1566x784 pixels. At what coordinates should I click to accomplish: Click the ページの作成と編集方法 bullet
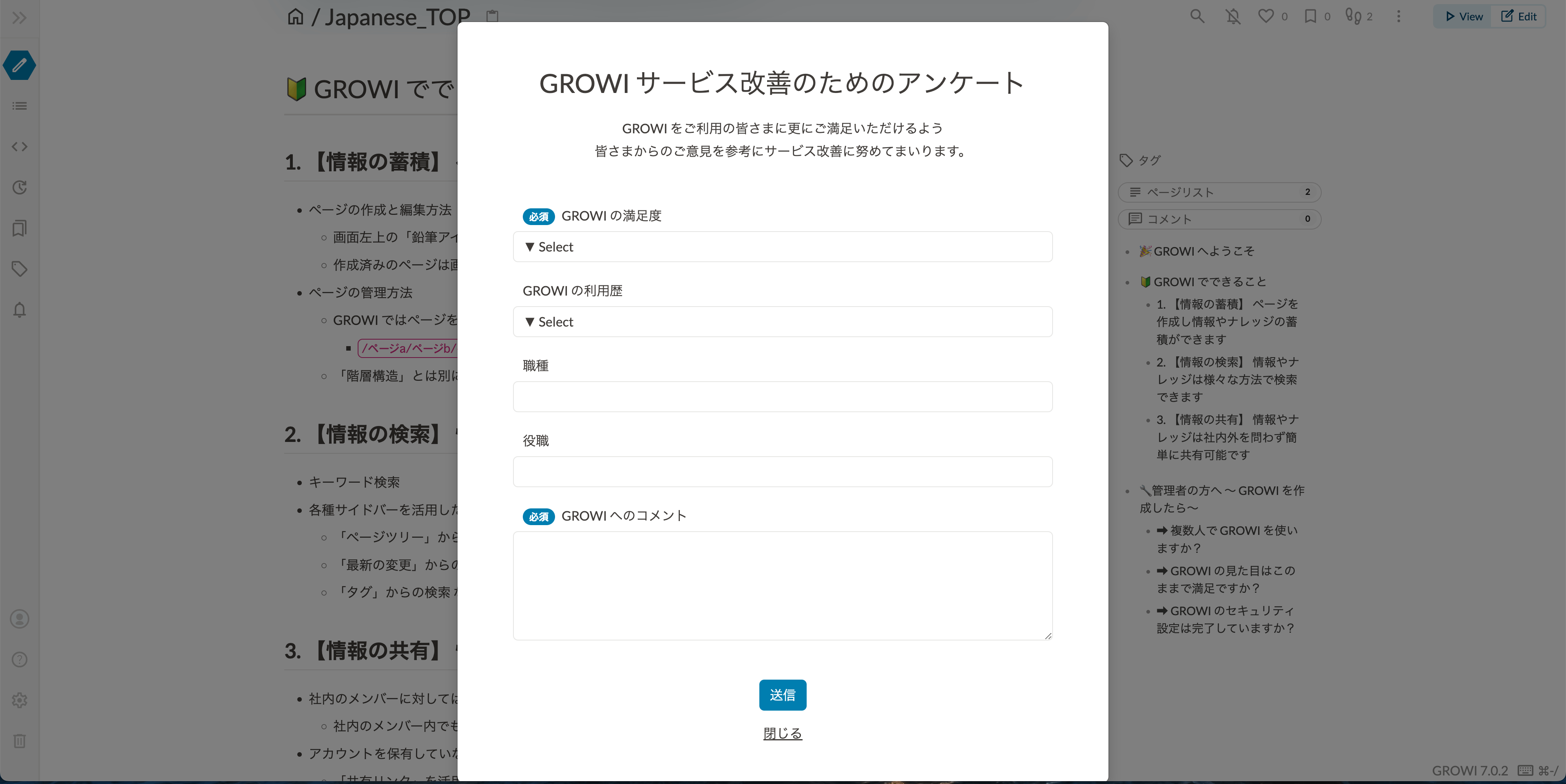click(380, 210)
